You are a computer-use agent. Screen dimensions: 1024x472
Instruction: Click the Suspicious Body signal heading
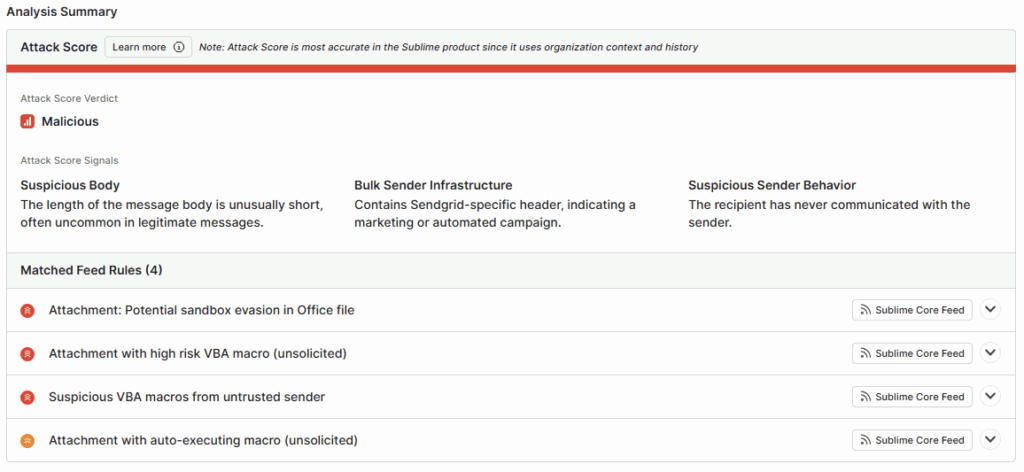pos(70,185)
